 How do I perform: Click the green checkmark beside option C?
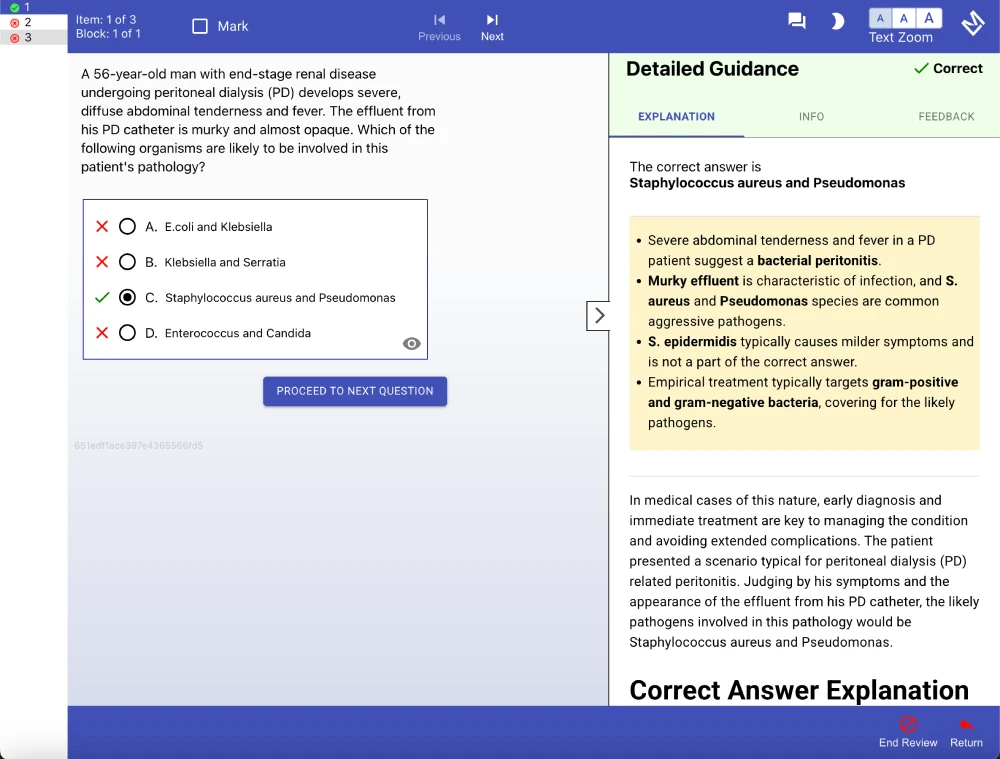tap(102, 298)
